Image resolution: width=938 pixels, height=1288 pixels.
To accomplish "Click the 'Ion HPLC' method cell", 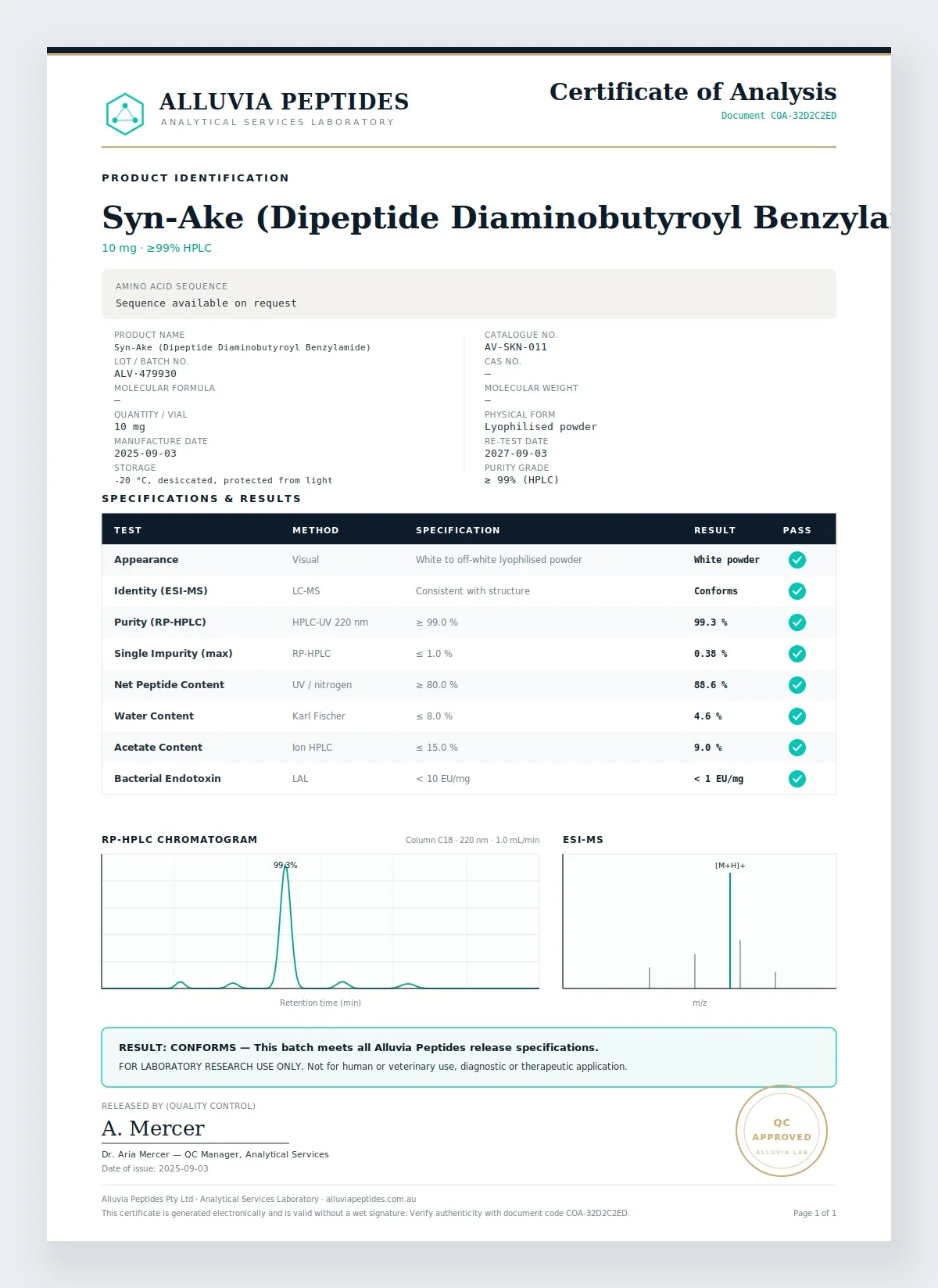I will point(313,748).
